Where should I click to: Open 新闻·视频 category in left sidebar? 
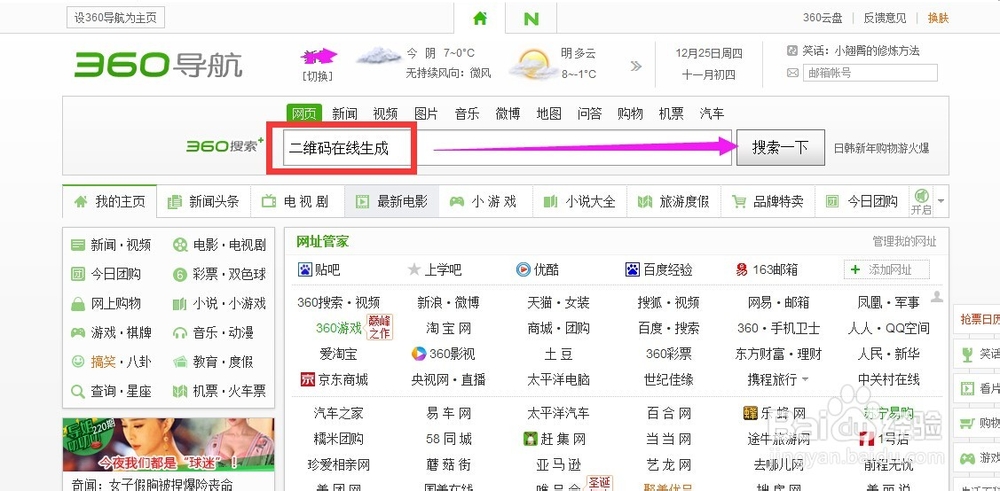[111, 245]
